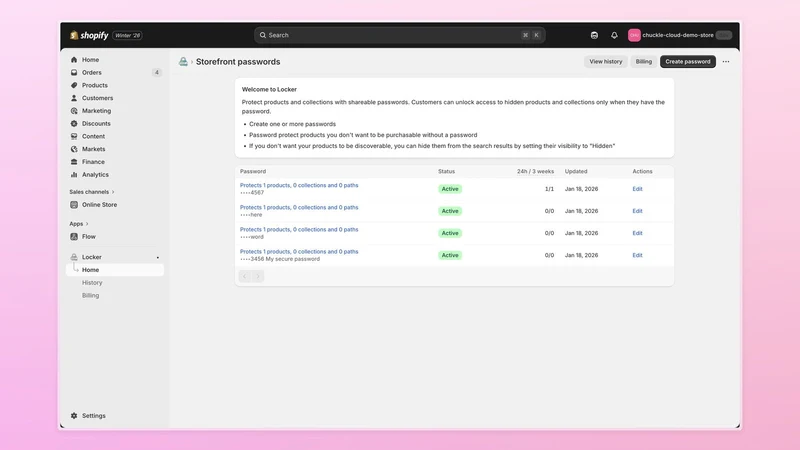Click the Analytics bar chart icon
Image resolution: width=800 pixels, height=450 pixels.
click(x=74, y=174)
